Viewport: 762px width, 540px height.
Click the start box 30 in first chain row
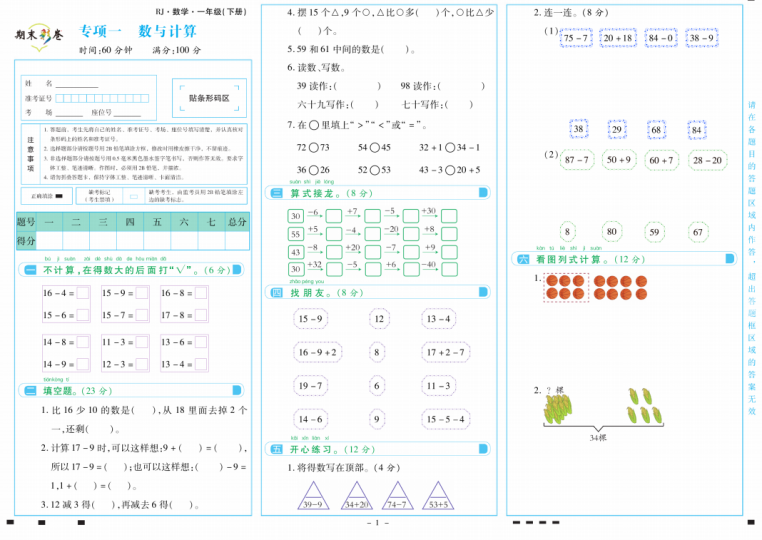[x=295, y=216]
